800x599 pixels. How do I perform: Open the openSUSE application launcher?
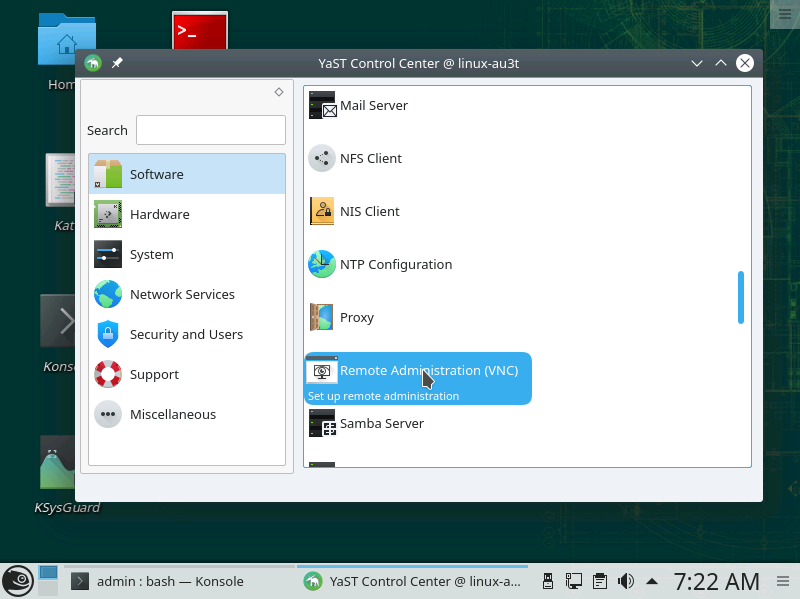(x=18, y=581)
